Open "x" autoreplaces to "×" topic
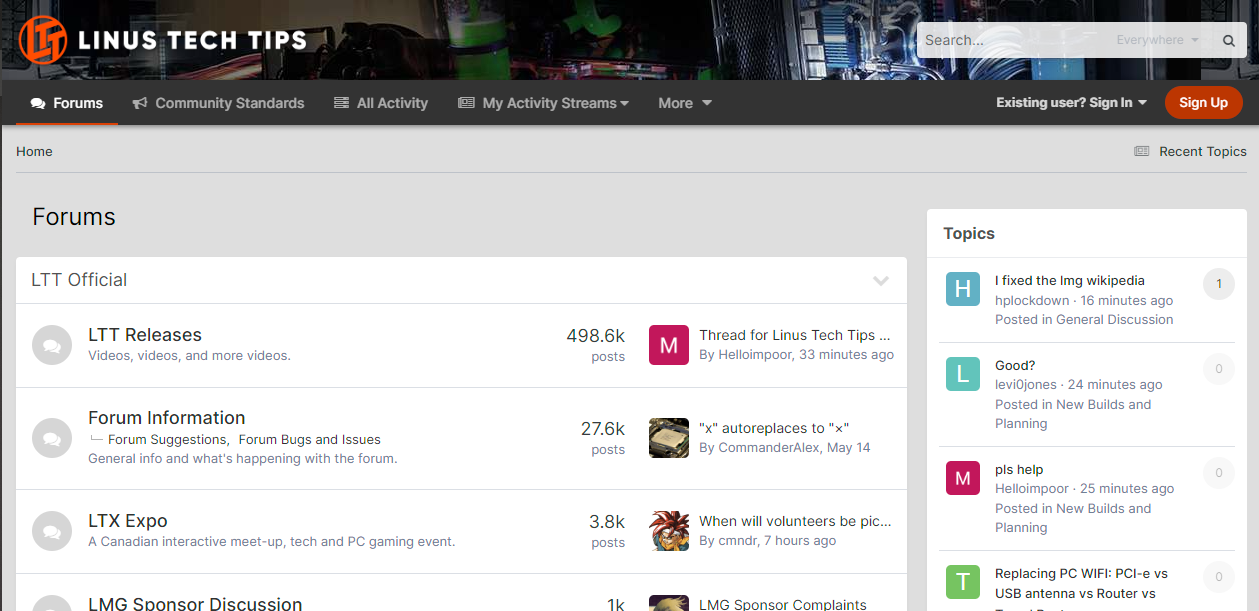 [x=774, y=428]
